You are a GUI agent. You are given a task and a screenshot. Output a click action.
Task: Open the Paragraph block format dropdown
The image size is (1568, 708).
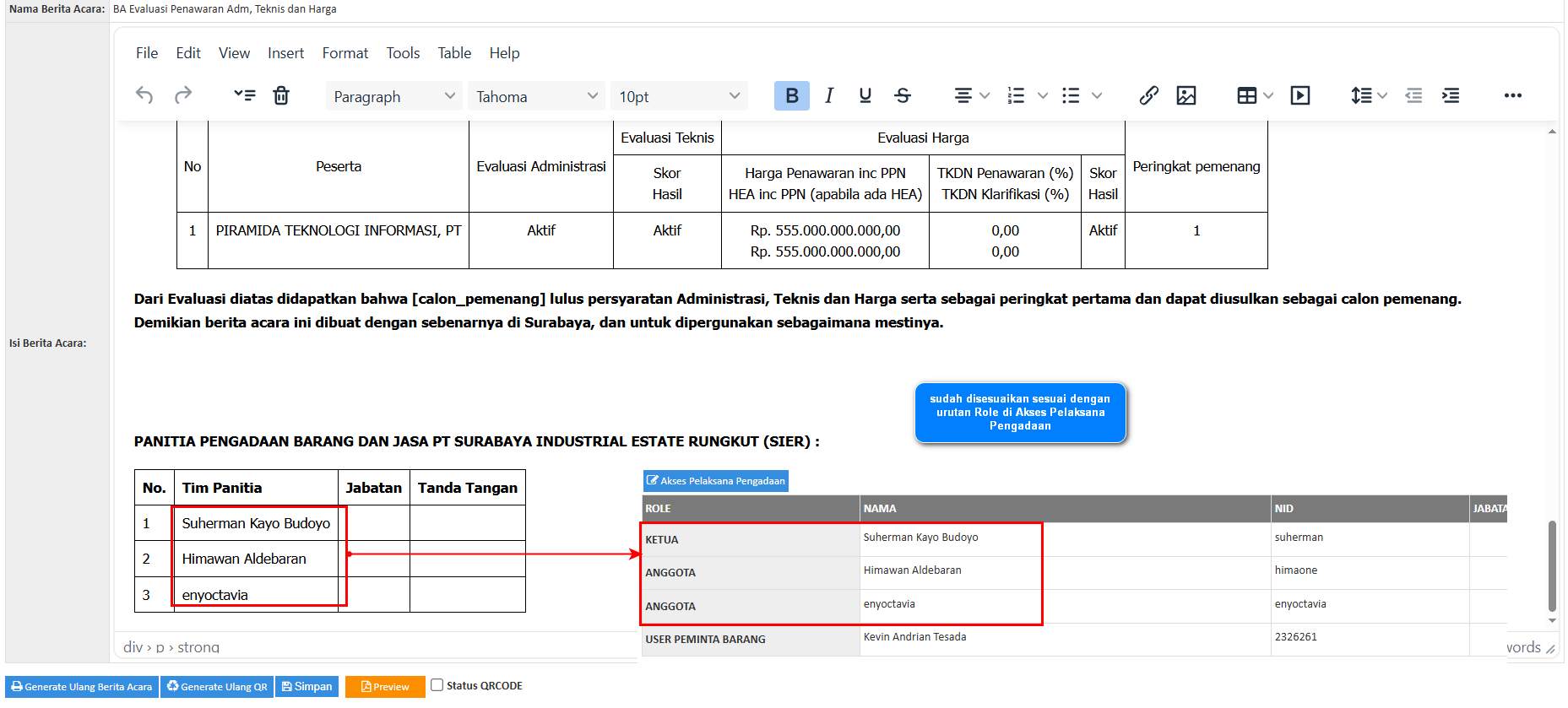393,96
